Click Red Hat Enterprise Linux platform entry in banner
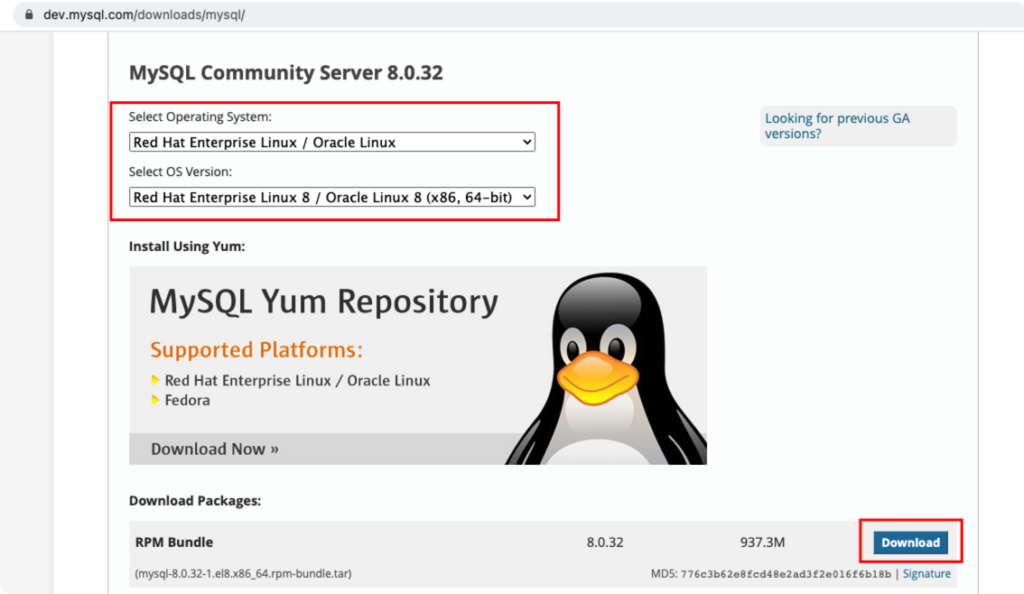The height and width of the screenshot is (594, 1024). click(297, 381)
